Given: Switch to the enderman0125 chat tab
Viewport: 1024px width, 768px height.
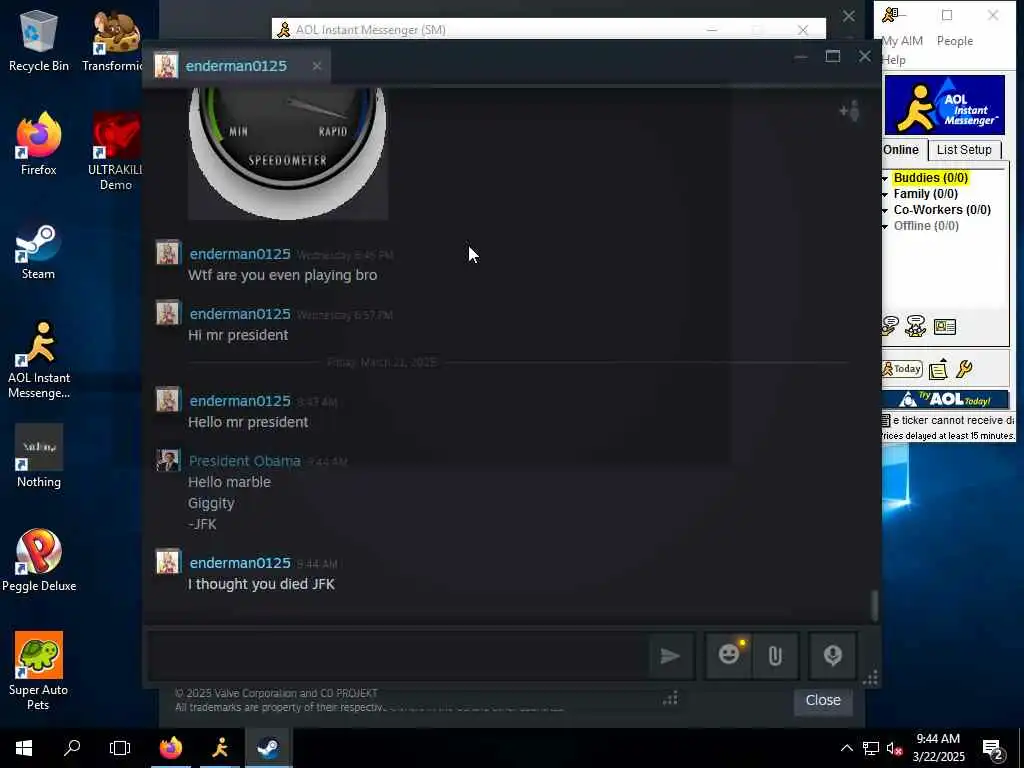Looking at the screenshot, I should (236, 66).
